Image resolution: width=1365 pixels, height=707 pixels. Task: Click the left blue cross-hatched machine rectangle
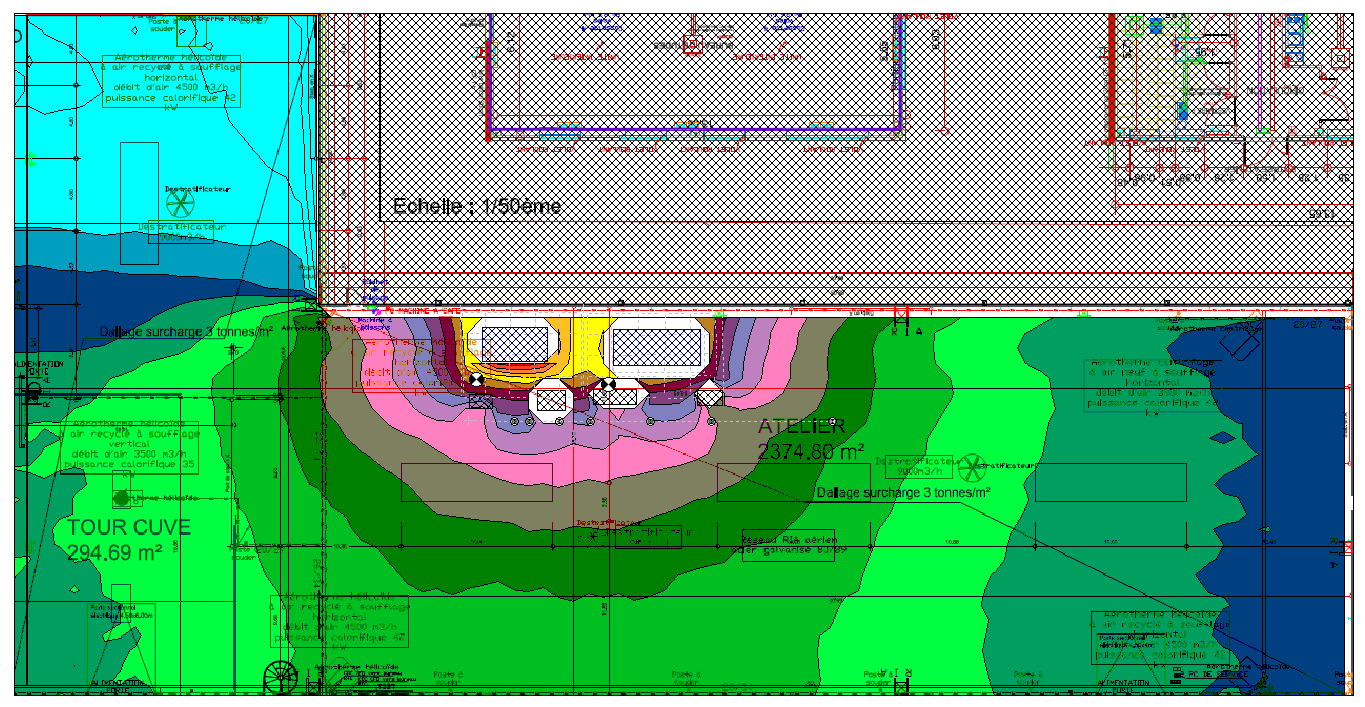coord(515,346)
